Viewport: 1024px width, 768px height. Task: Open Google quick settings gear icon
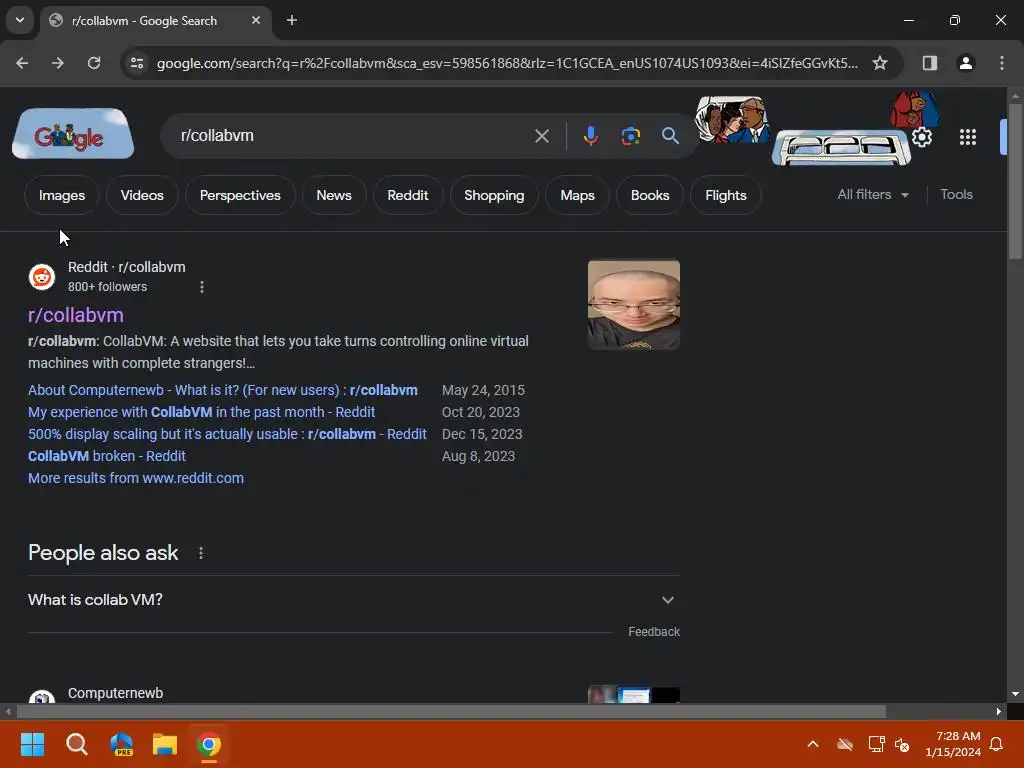point(921,137)
